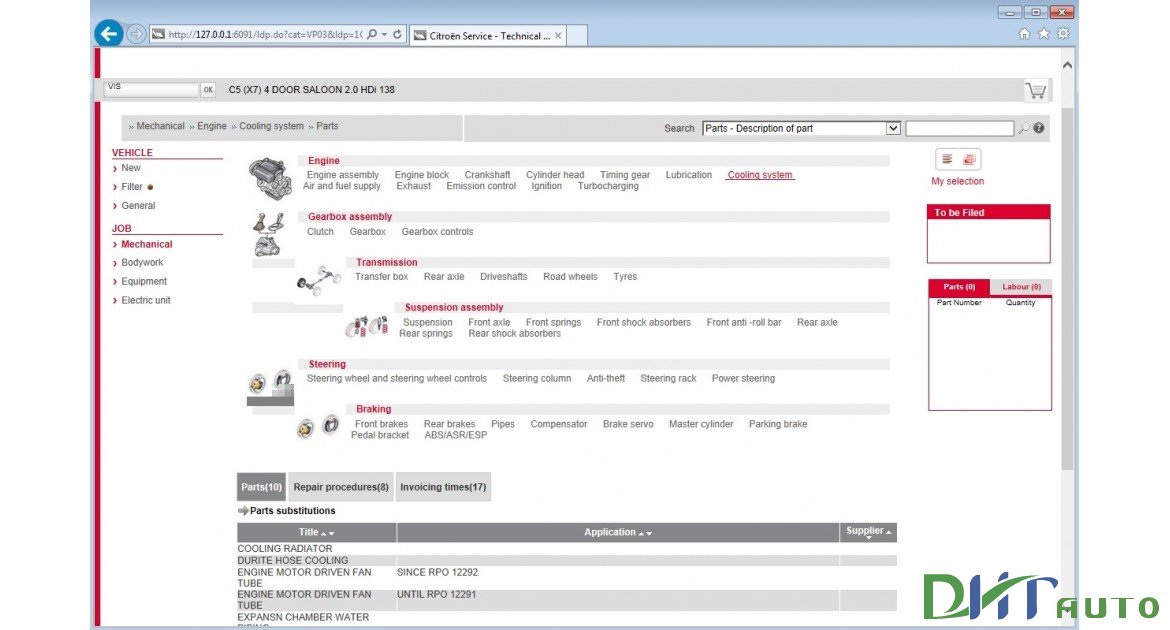This screenshot has height=630, width=1170.
Task: Open browser settings gear
Action: [x=1063, y=34]
